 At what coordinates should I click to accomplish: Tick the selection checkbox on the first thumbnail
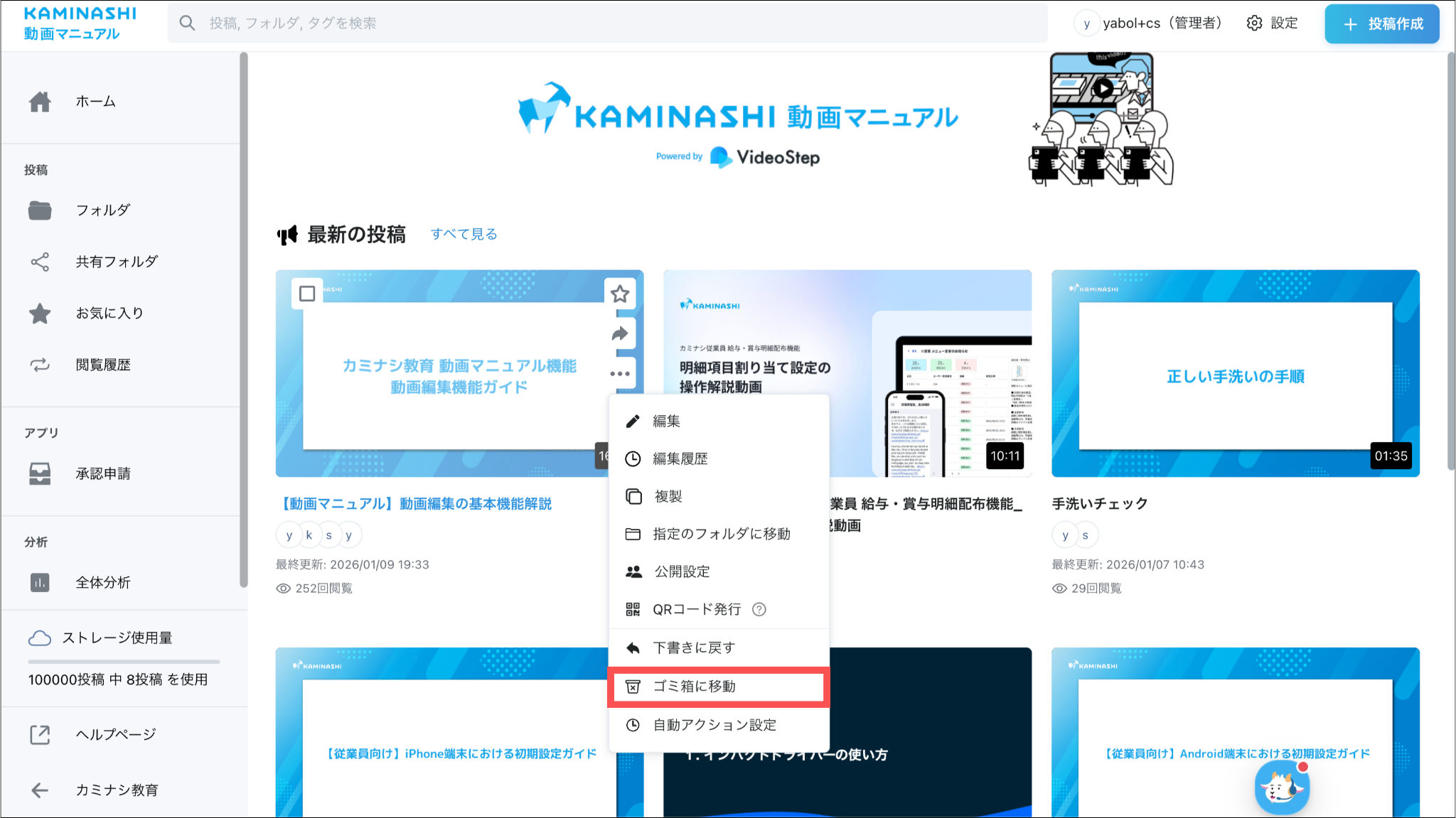point(307,294)
